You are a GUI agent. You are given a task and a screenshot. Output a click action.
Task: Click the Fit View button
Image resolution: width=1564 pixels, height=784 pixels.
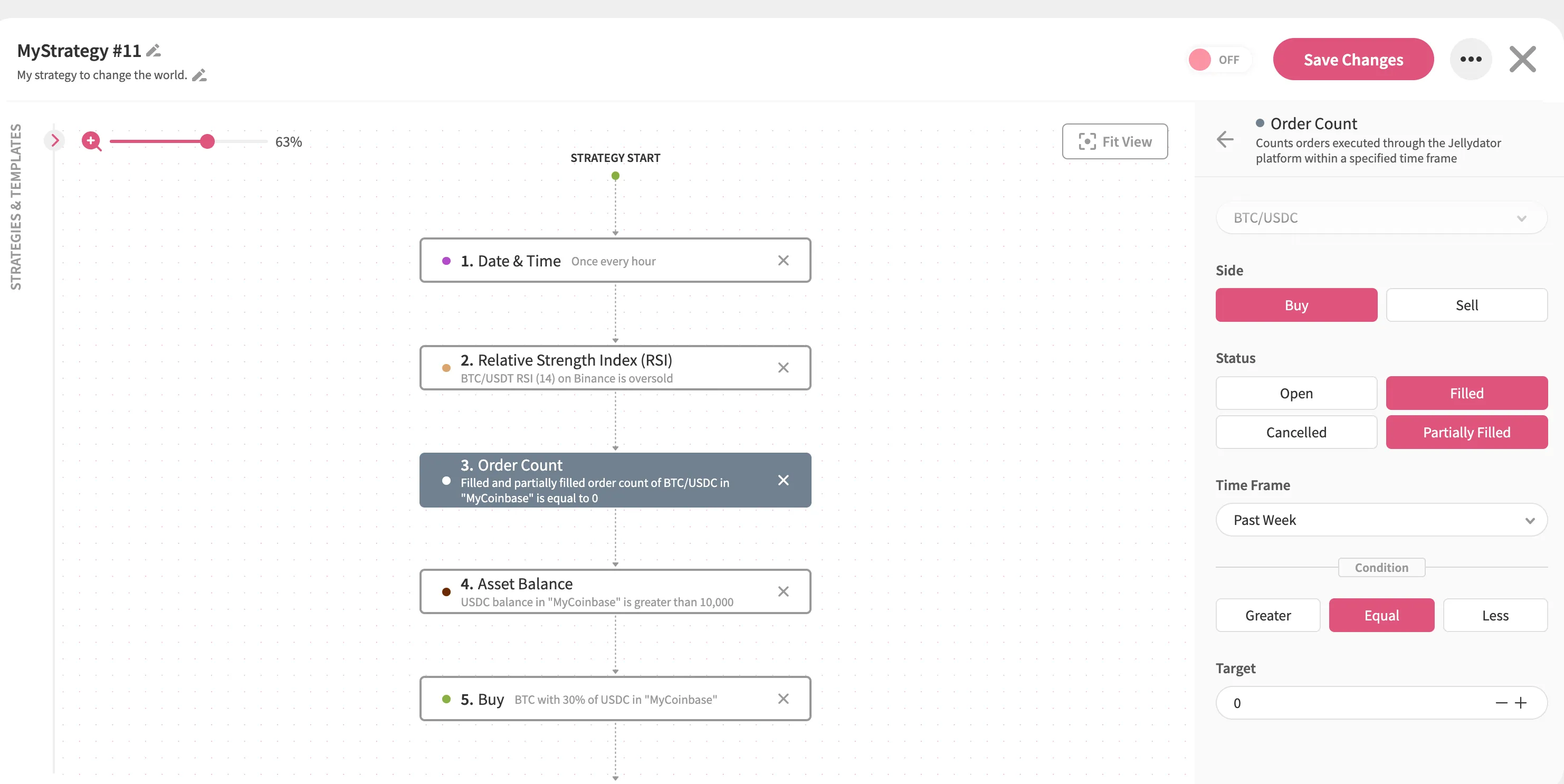(x=1114, y=141)
